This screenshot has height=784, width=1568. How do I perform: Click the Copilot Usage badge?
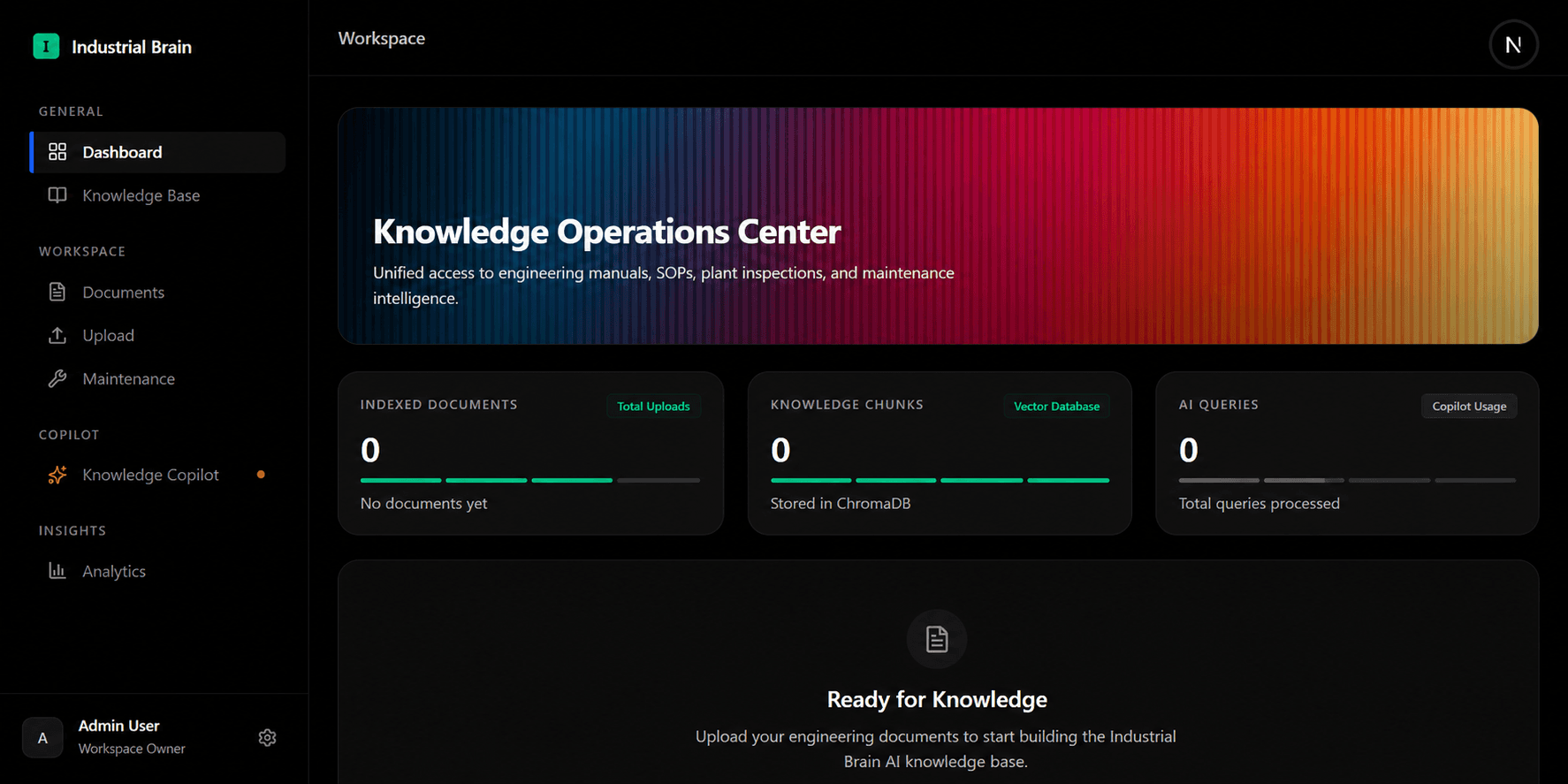click(x=1469, y=406)
